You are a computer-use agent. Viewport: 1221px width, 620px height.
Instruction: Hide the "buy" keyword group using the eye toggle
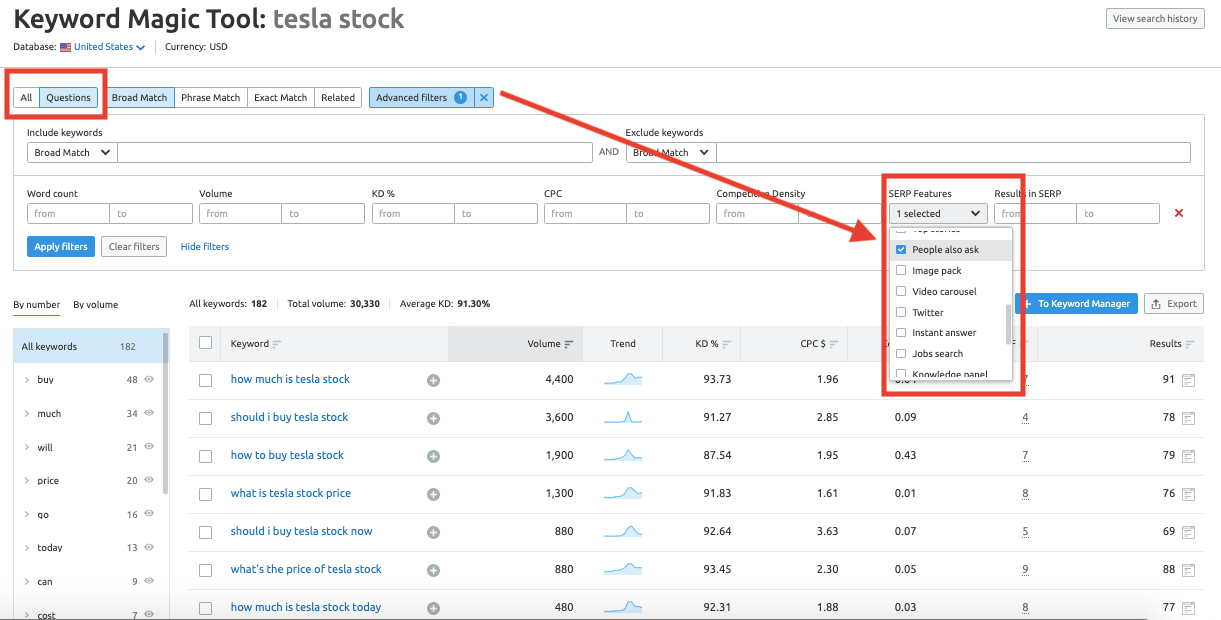click(x=148, y=380)
